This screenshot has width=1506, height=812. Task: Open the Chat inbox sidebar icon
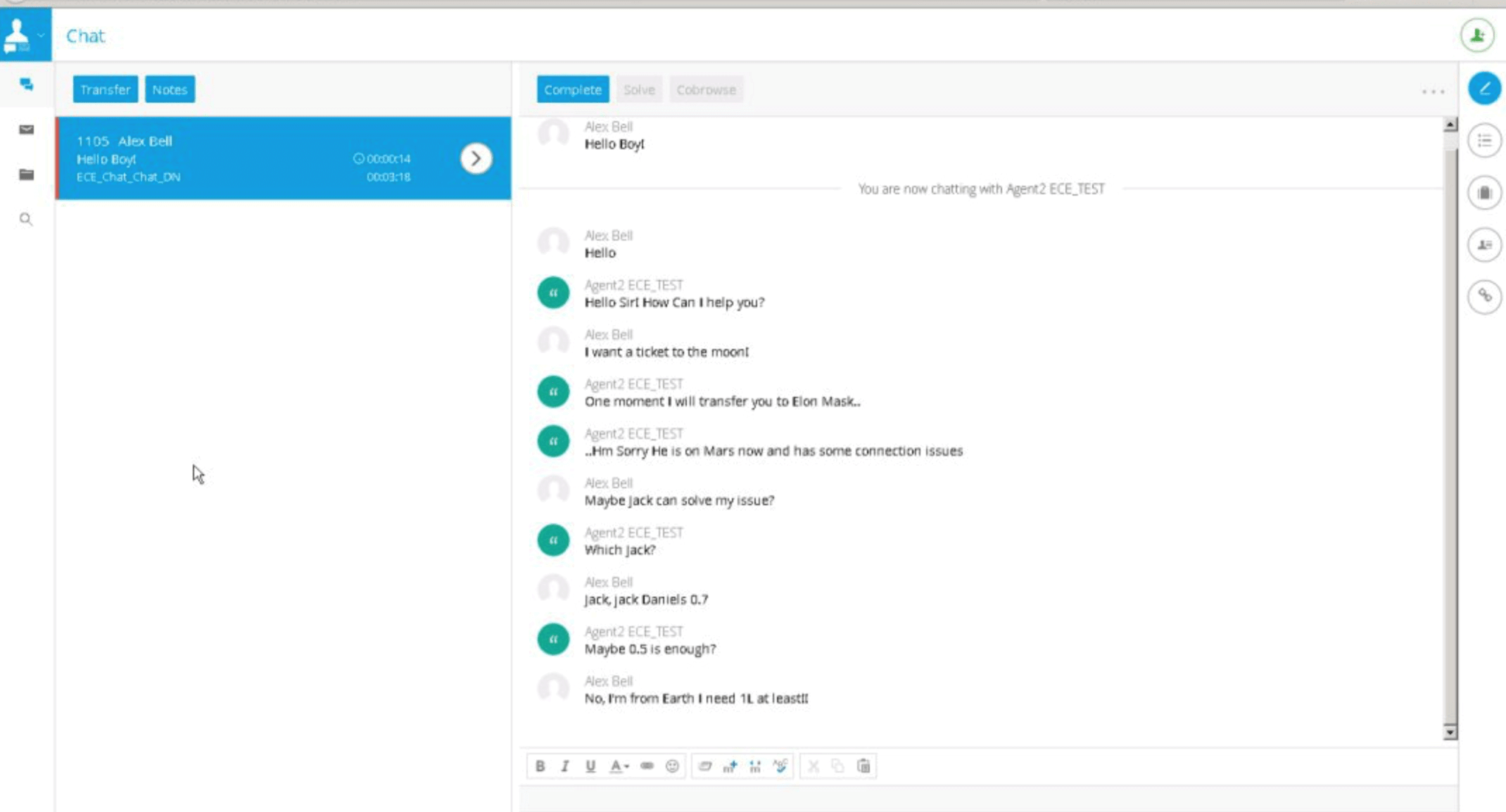26,85
